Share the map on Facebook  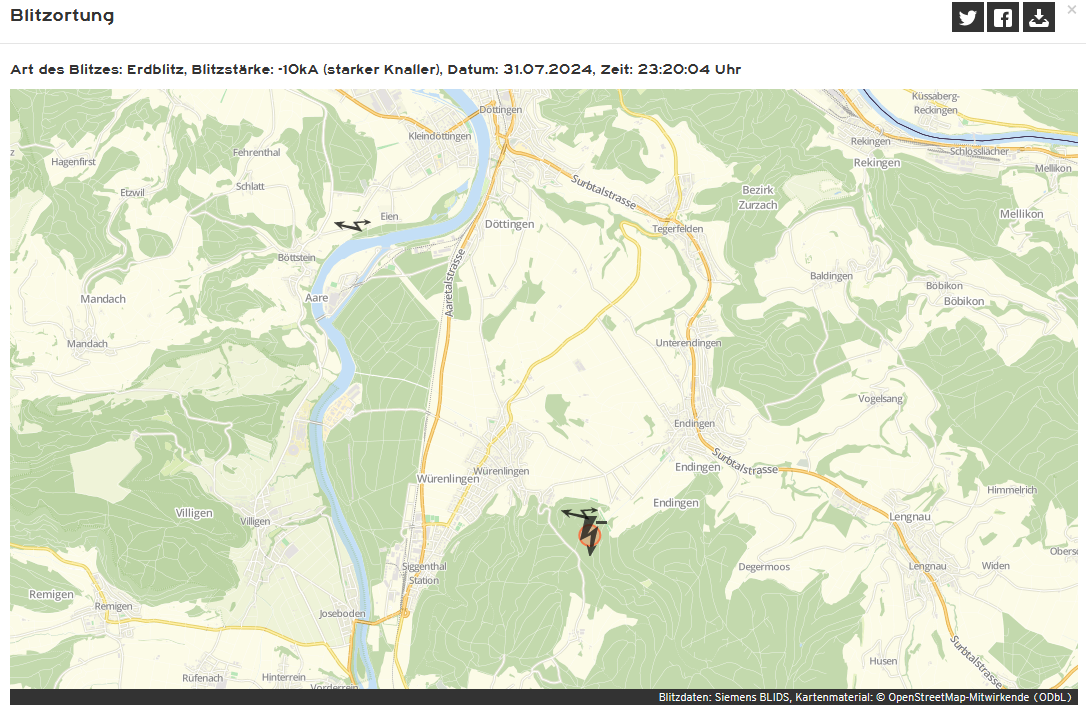[1003, 17]
